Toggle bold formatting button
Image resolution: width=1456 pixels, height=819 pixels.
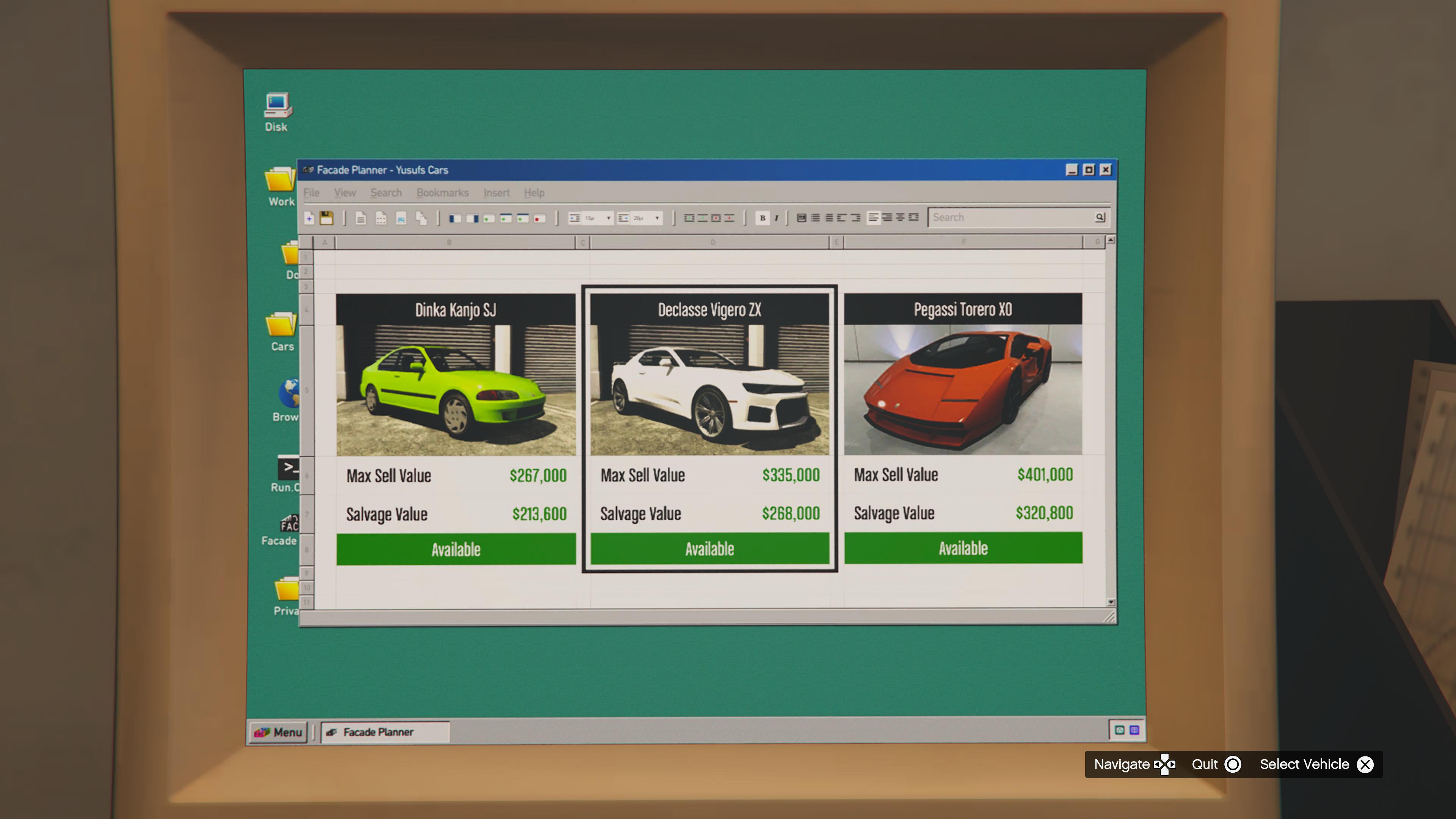coord(763,218)
